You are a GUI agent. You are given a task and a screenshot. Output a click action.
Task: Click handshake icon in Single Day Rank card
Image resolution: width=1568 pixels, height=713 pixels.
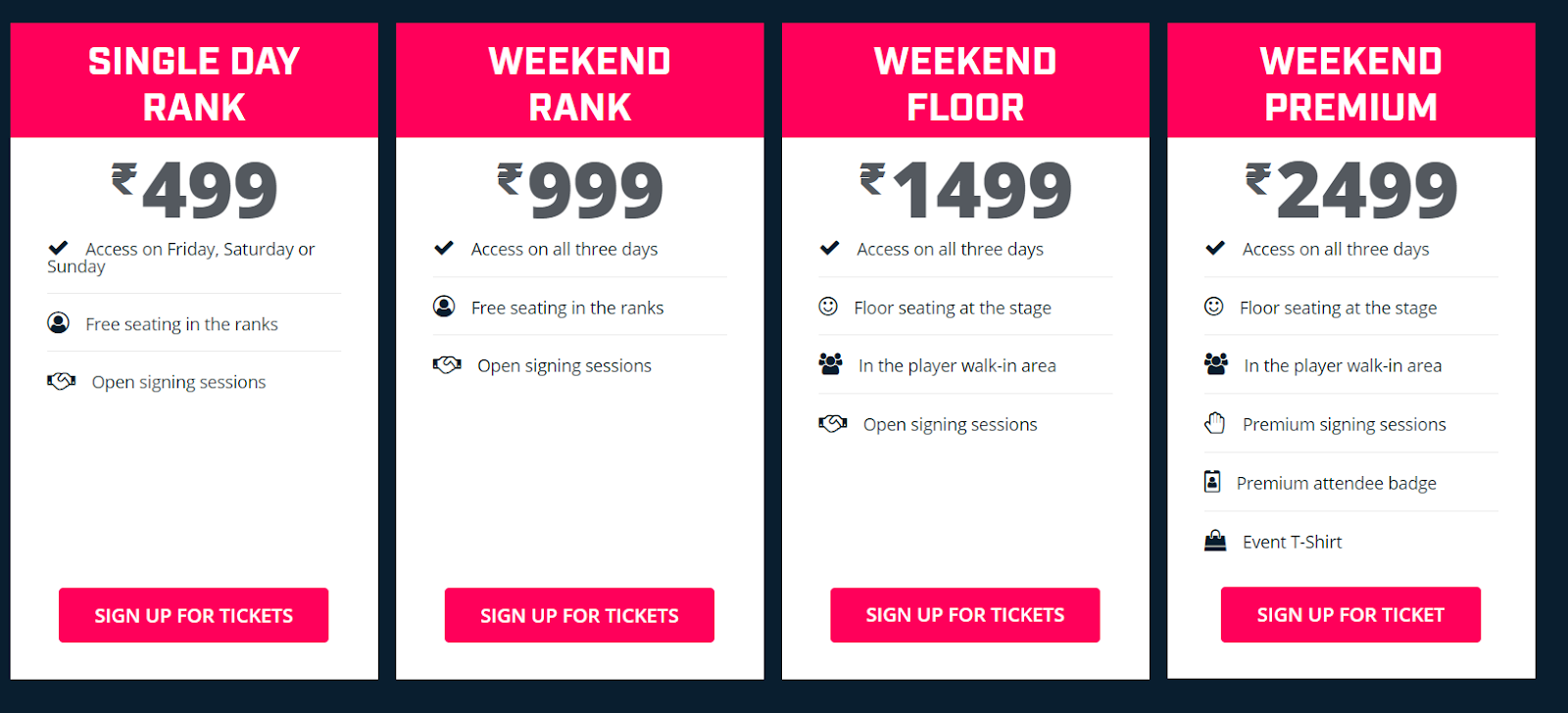click(x=61, y=381)
